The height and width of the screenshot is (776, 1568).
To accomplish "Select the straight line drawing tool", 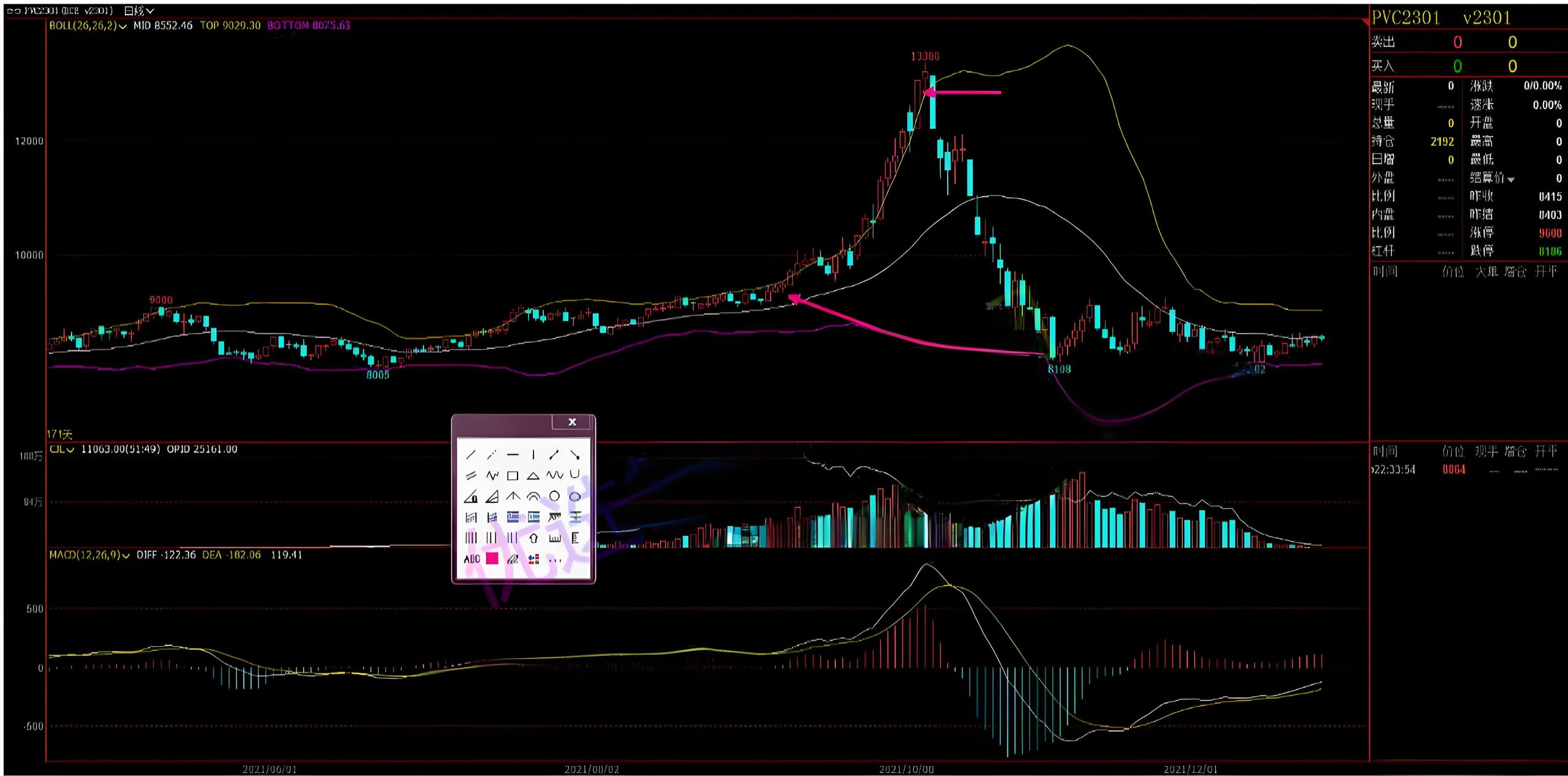I will point(470,454).
